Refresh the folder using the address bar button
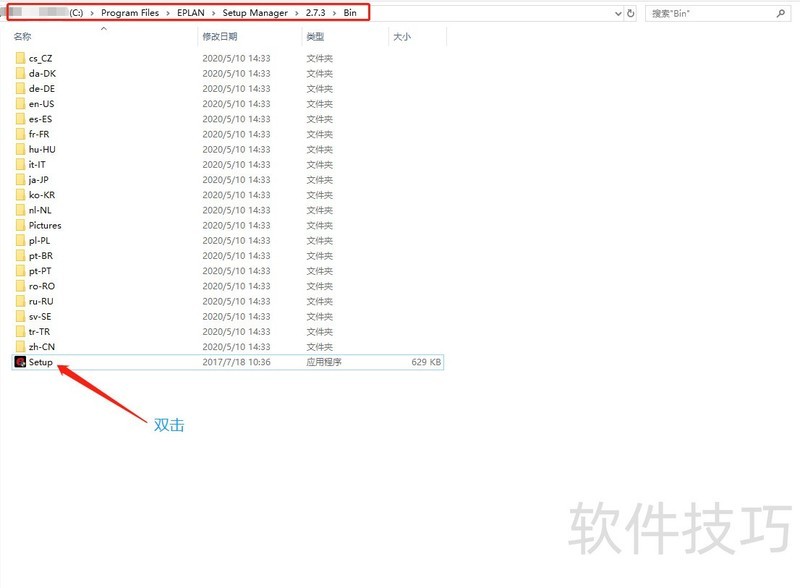 click(x=630, y=14)
